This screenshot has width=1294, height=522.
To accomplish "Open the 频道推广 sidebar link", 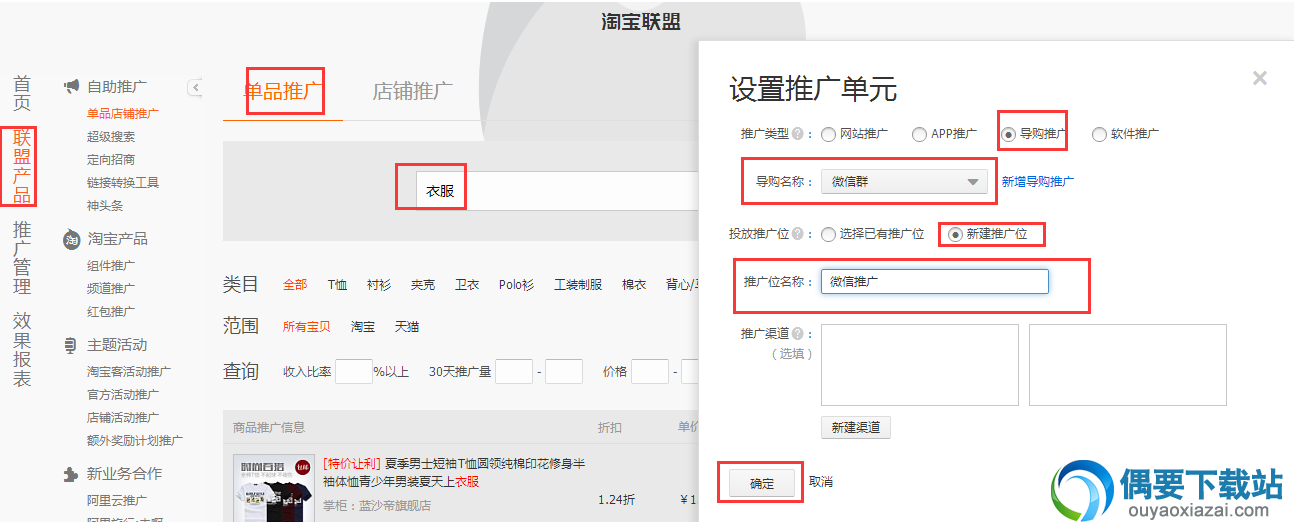I will (111, 289).
